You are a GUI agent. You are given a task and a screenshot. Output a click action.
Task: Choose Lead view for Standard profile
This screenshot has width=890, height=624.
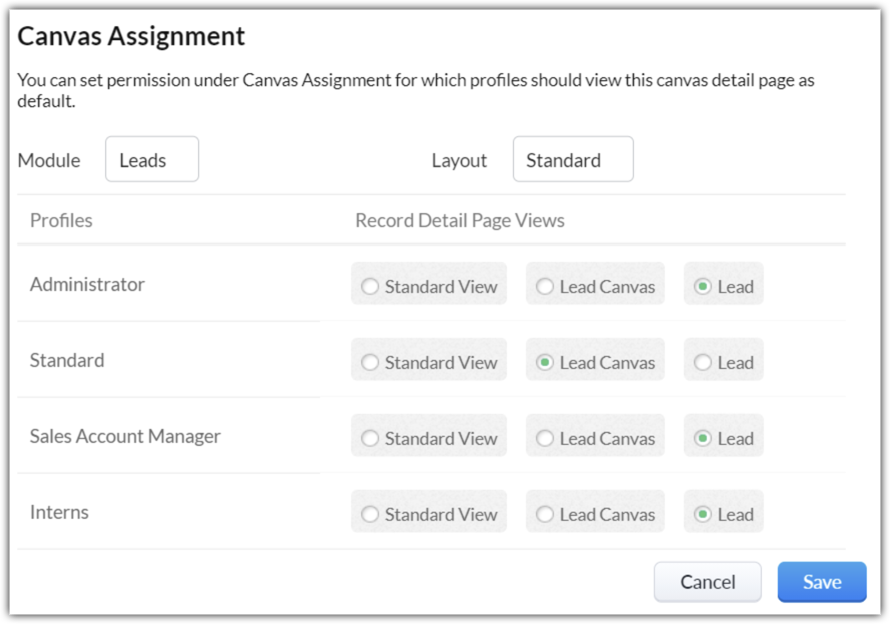[x=703, y=363]
